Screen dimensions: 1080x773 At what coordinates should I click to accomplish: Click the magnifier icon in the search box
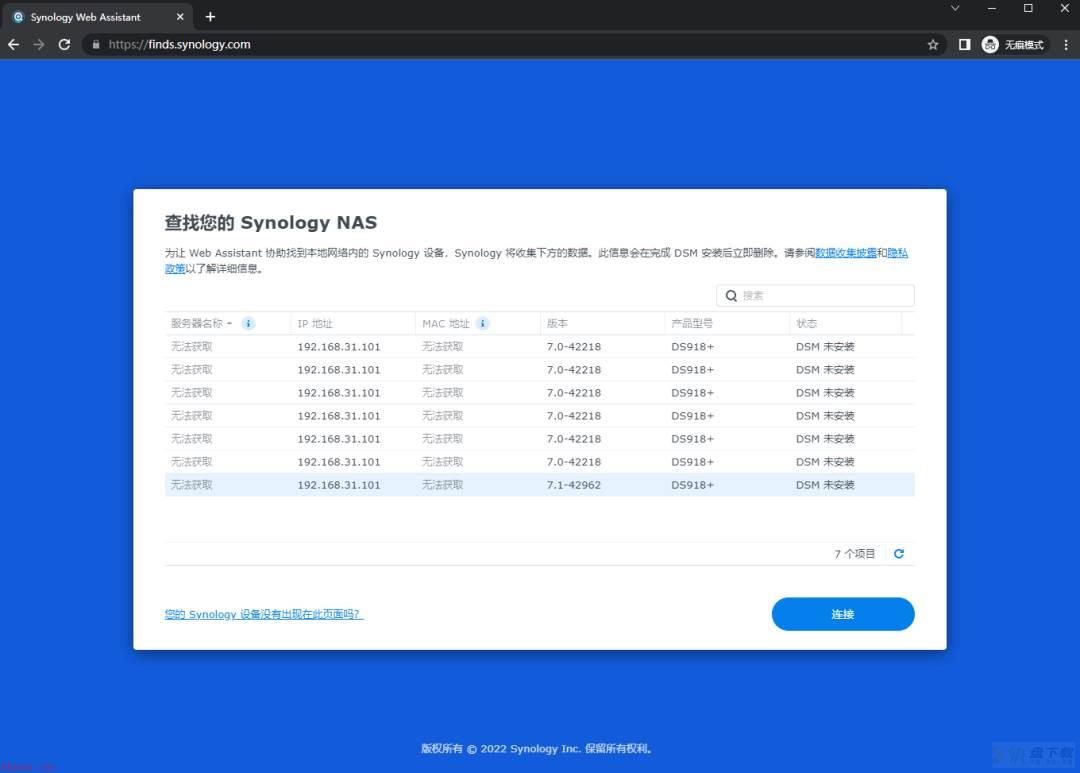(731, 296)
